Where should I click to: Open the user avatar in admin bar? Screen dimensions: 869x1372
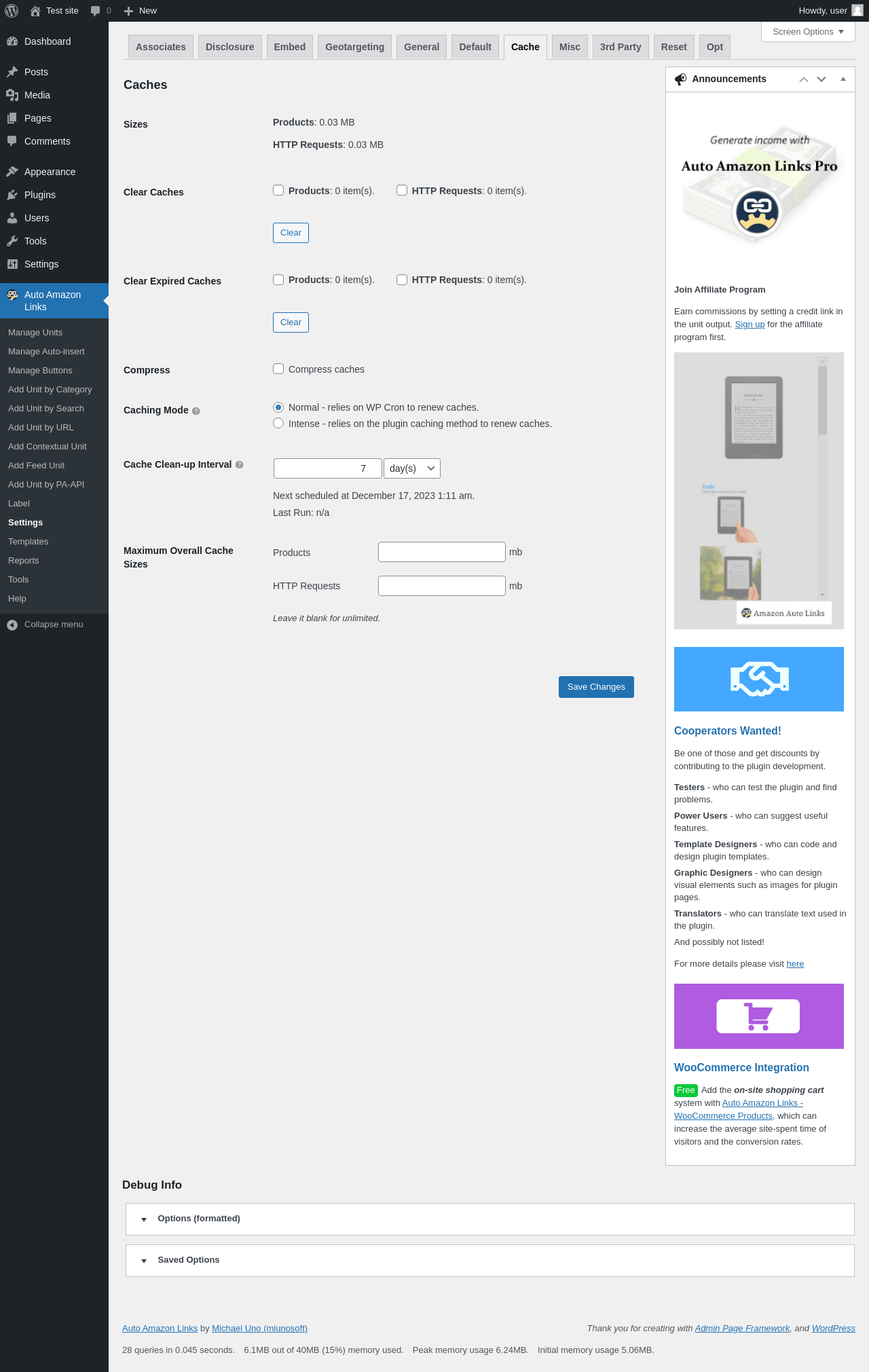click(857, 11)
